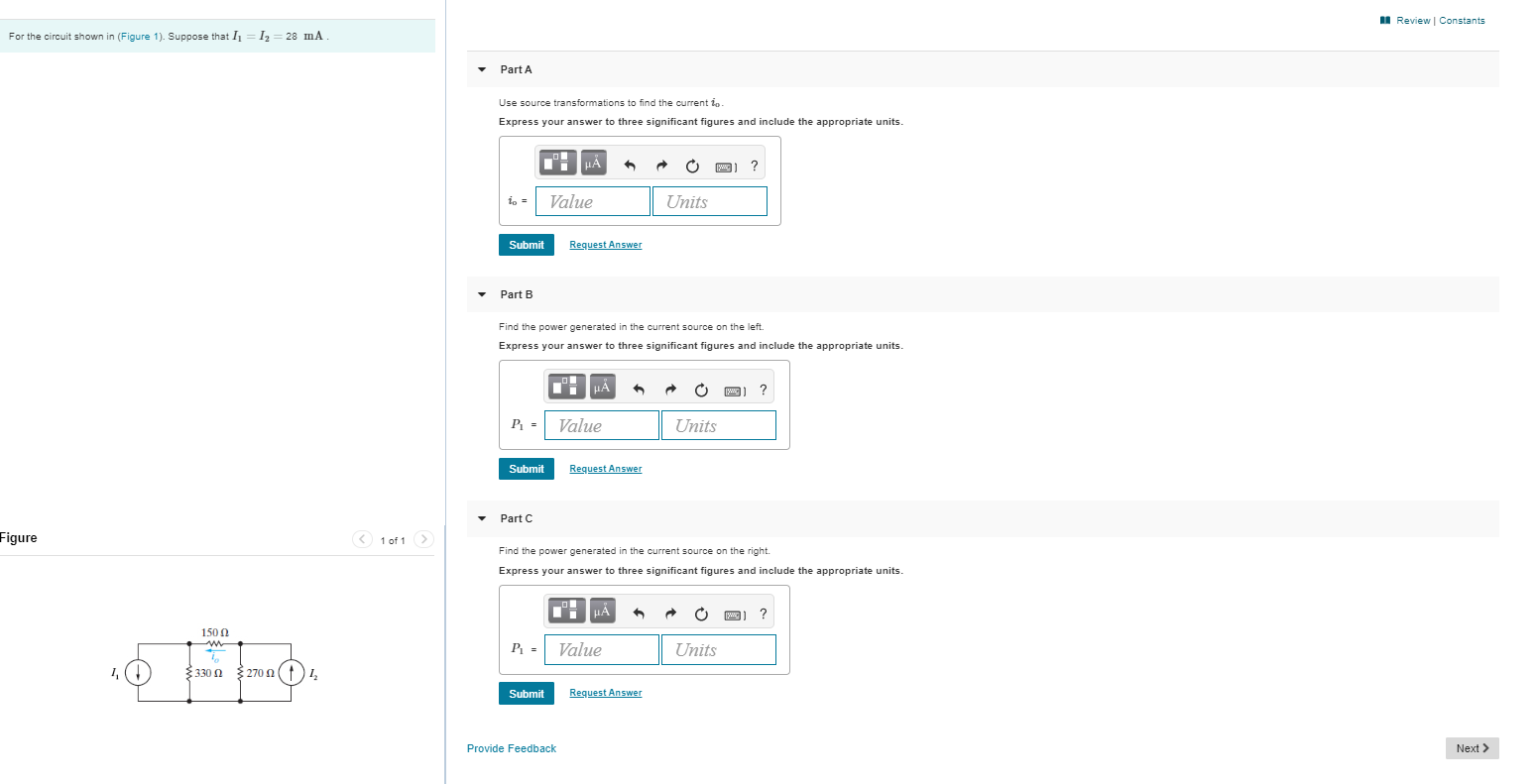
Task: Click the Next button
Action: click(x=1473, y=748)
